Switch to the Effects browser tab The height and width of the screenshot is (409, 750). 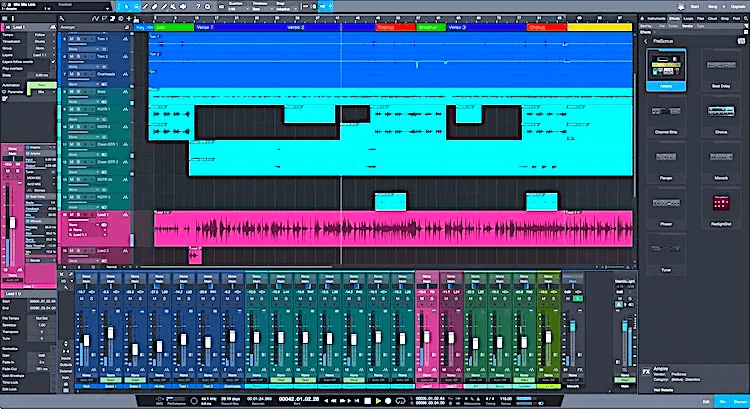pos(674,19)
